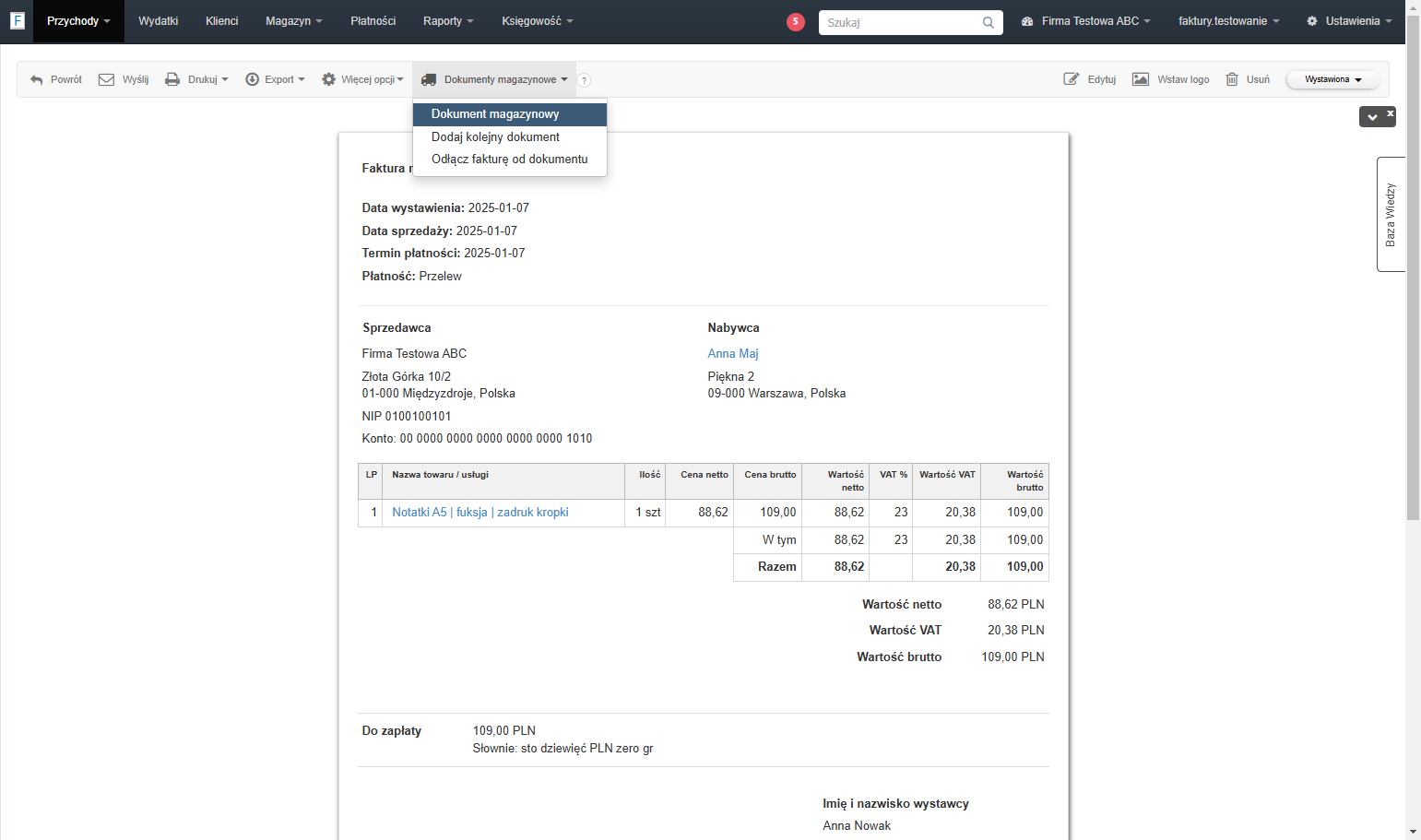Choose Dodaj kolejny dokument
The image size is (1421, 840).
pyautogui.click(x=510, y=137)
